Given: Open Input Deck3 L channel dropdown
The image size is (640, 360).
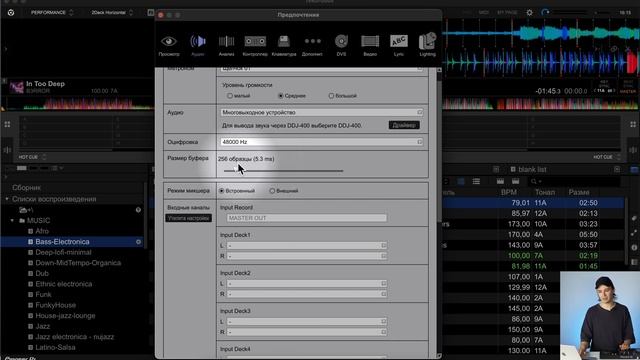Looking at the screenshot, I should click(307, 322).
